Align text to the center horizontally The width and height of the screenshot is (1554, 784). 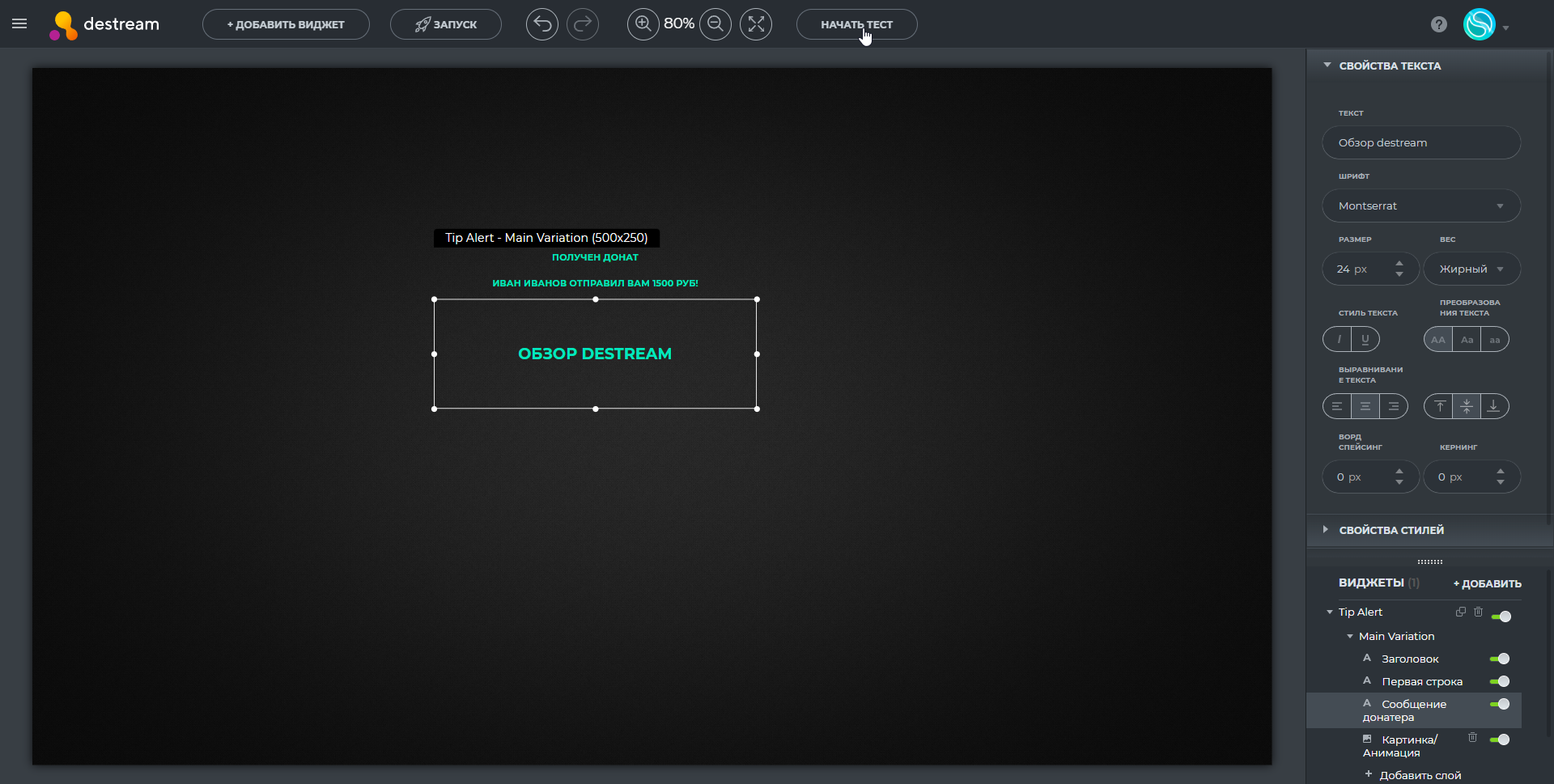tap(1365, 406)
